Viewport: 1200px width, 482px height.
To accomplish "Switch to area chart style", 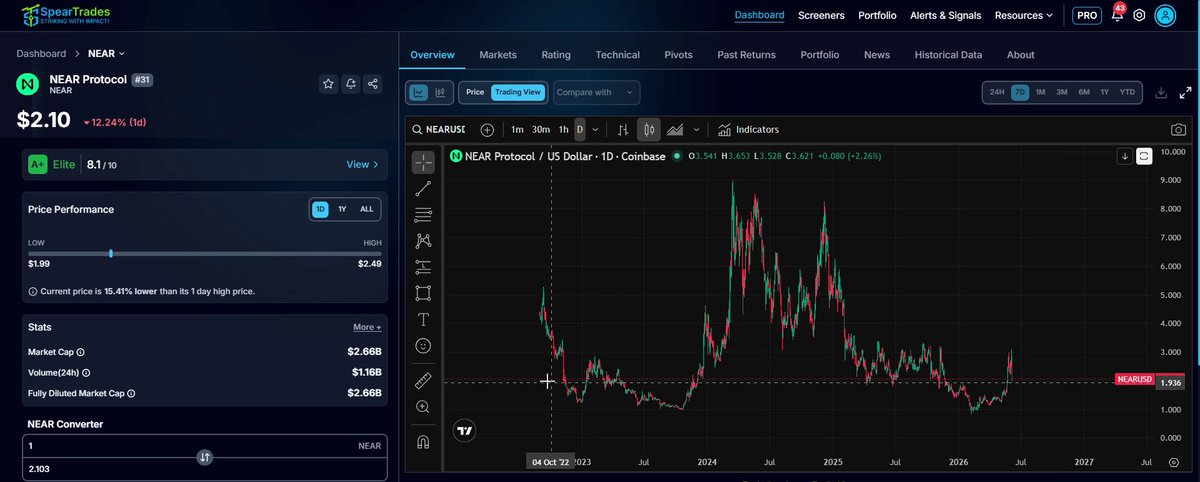I will (675, 129).
